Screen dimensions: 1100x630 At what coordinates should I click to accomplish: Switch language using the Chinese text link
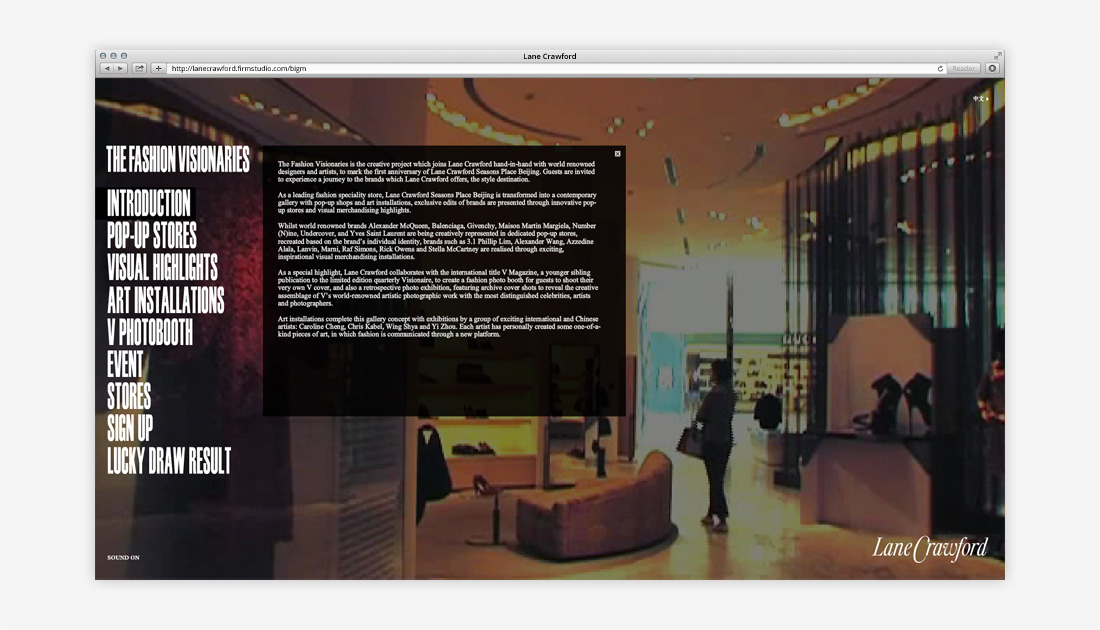tap(981, 99)
